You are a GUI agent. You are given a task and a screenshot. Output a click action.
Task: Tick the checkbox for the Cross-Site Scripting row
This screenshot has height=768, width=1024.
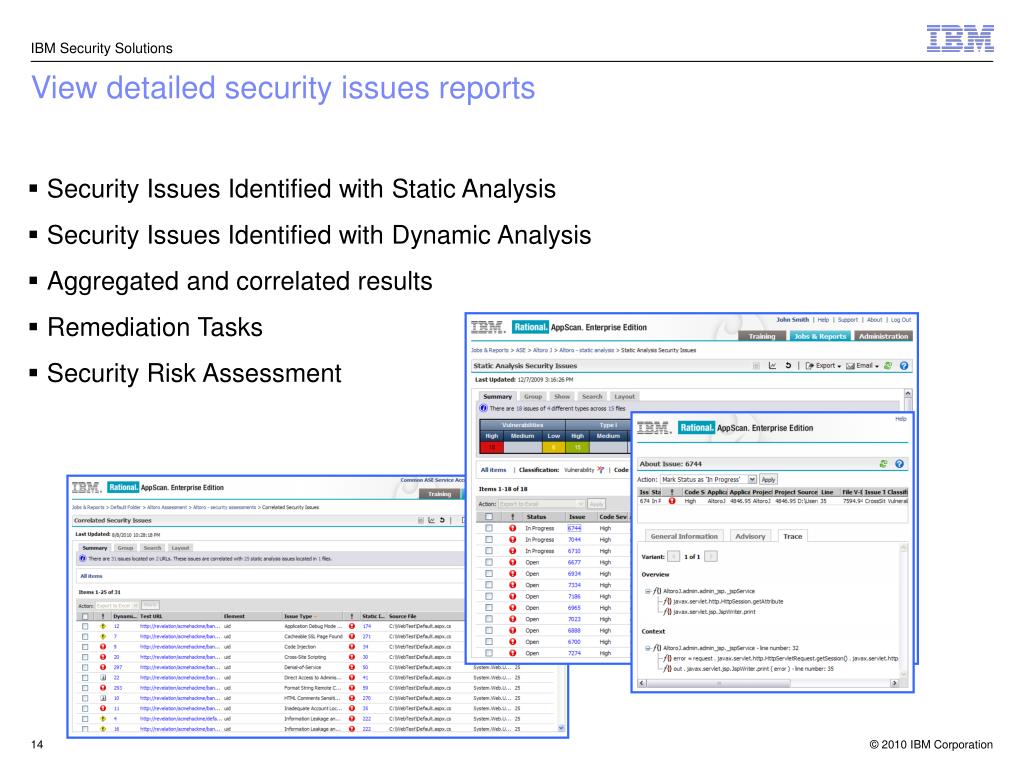[84, 657]
